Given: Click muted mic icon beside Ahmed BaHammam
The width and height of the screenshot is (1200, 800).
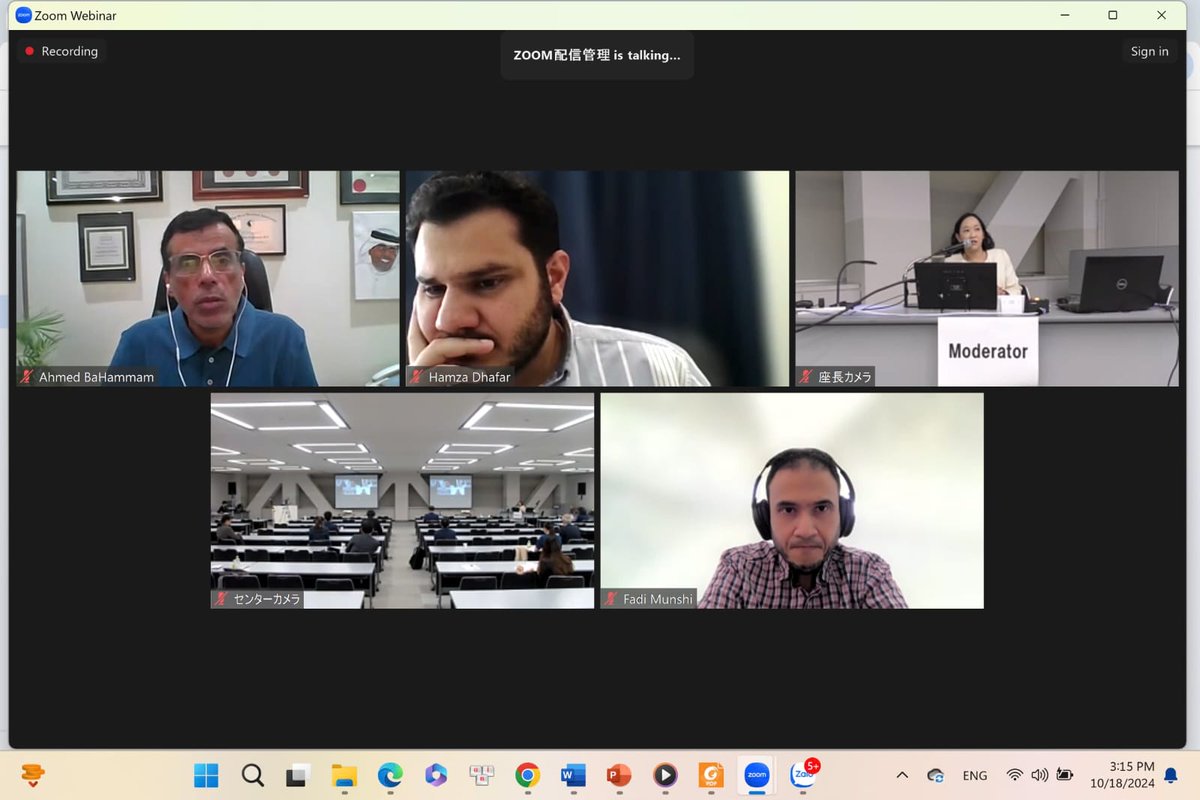Looking at the screenshot, I should point(27,377).
